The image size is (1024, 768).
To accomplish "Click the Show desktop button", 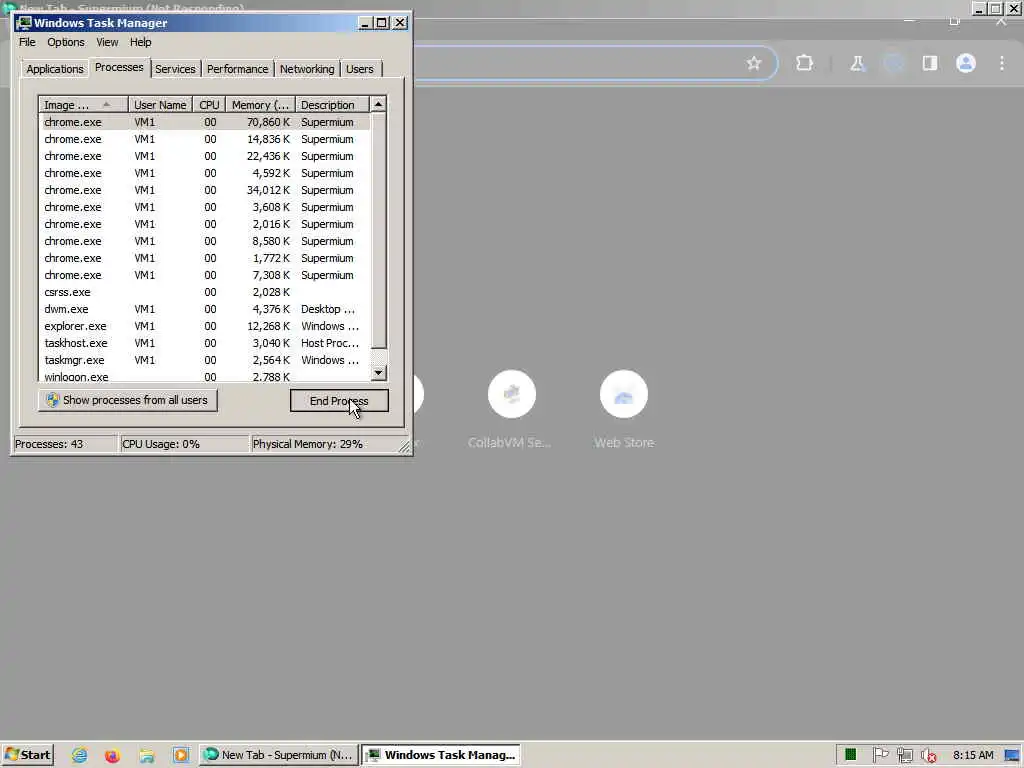I will click(1014, 755).
